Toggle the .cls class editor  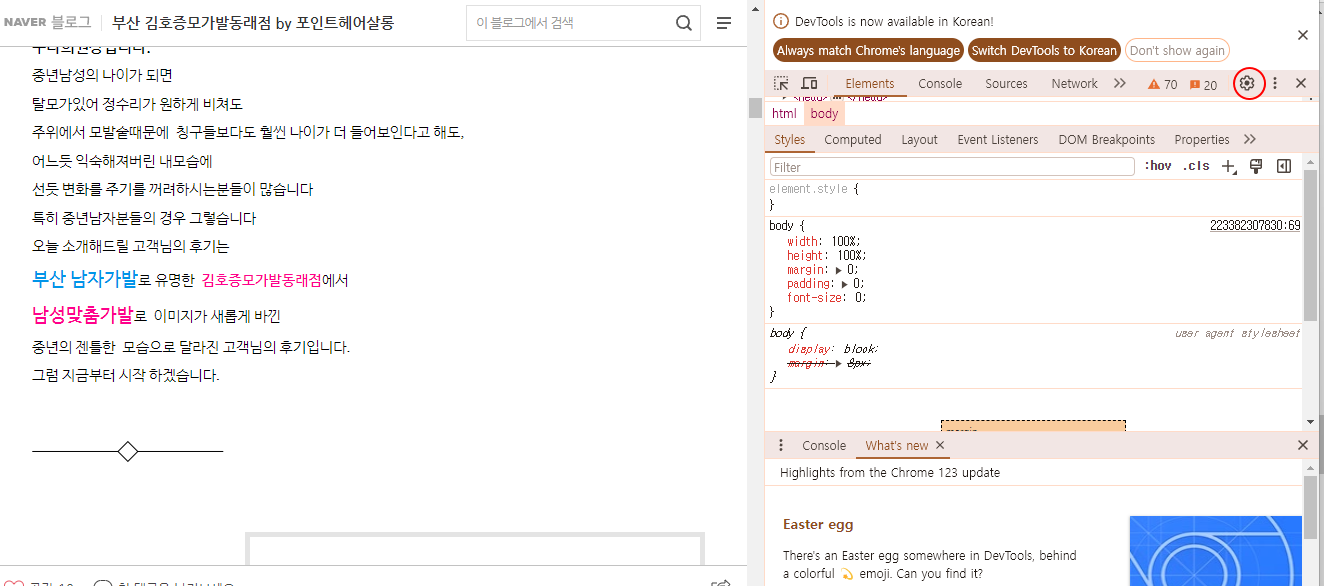1196,166
